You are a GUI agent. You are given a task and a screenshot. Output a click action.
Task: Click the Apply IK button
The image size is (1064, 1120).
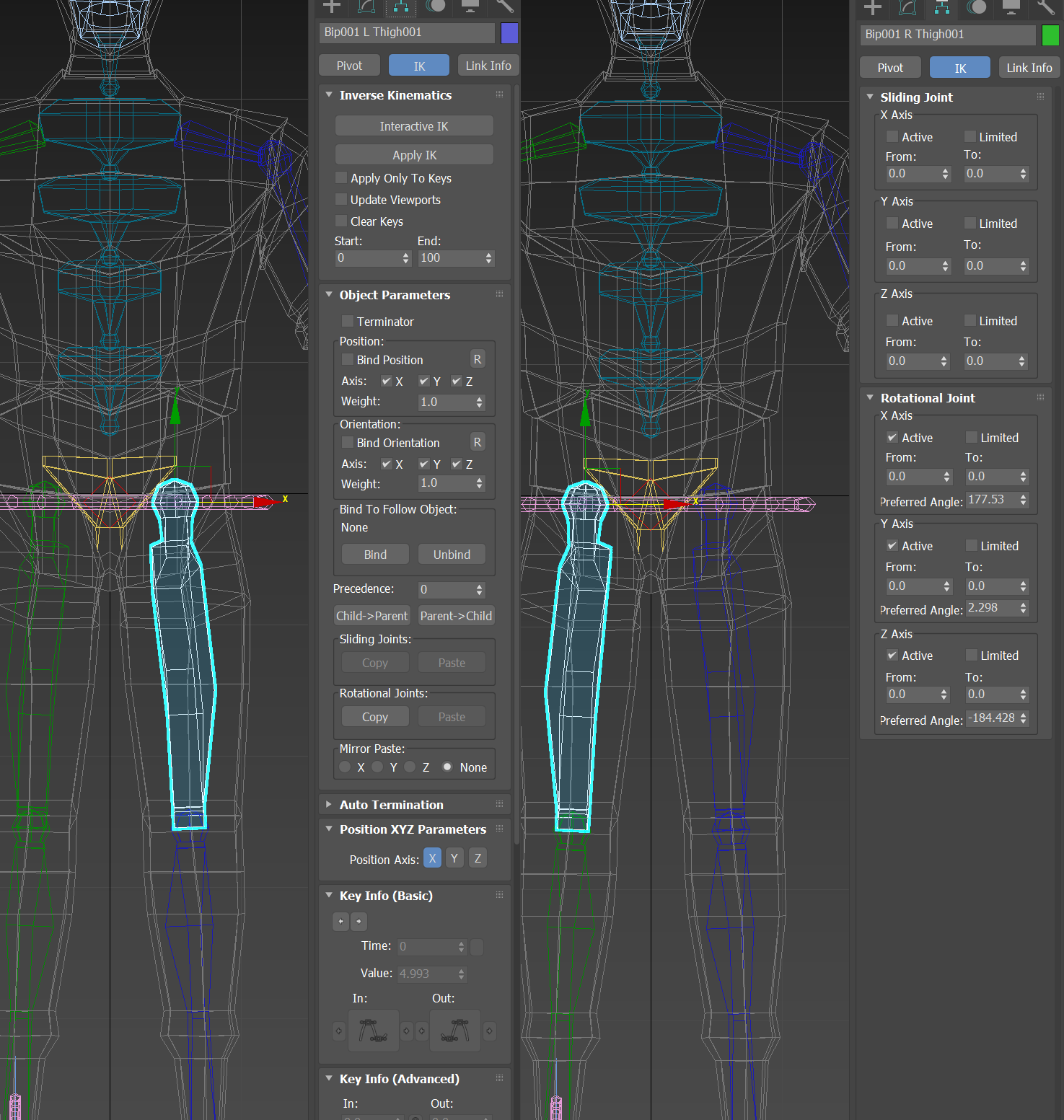tap(414, 155)
